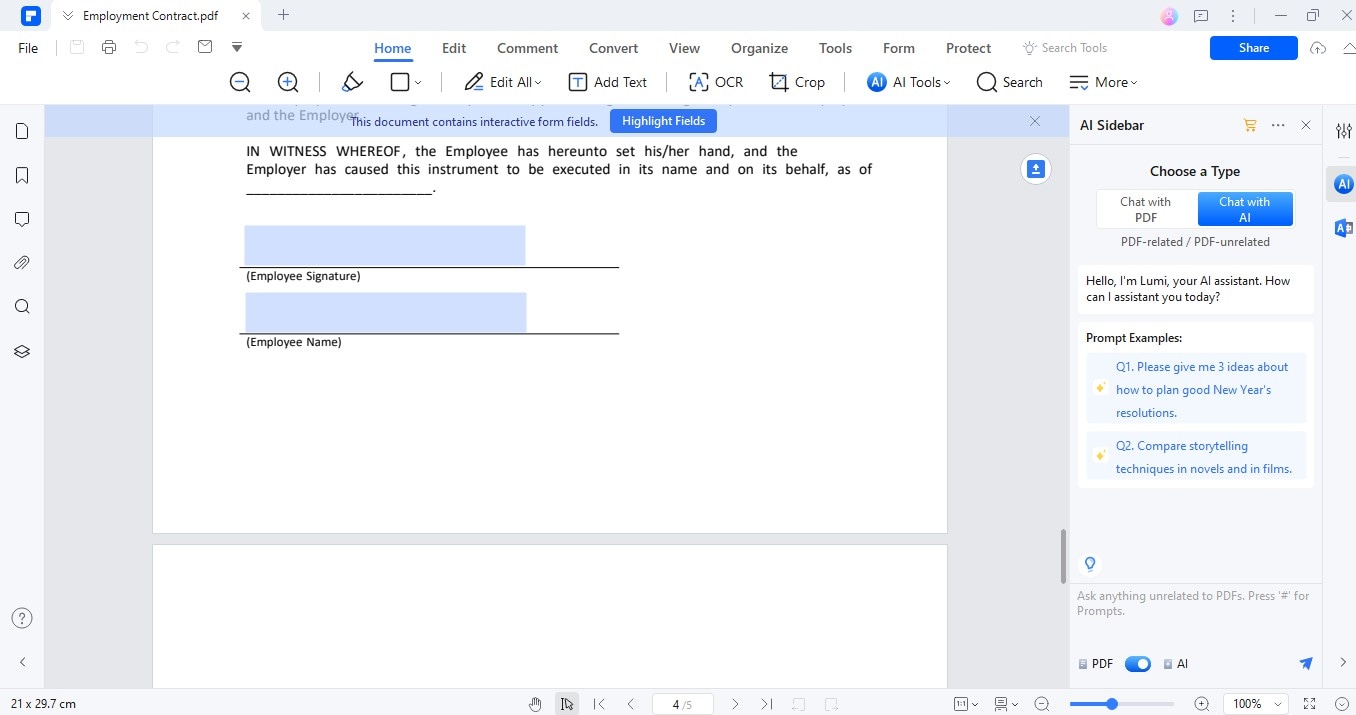1356x715 pixels.
Task: Click the email envelope icon
Action: (205, 47)
